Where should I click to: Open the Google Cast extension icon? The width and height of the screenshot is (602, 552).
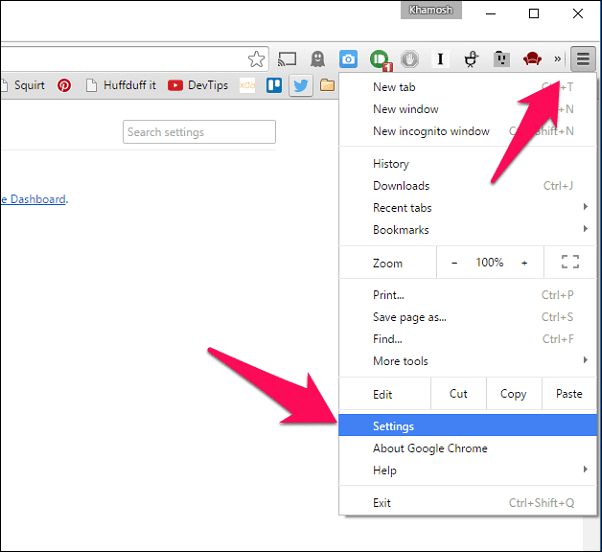click(287, 59)
